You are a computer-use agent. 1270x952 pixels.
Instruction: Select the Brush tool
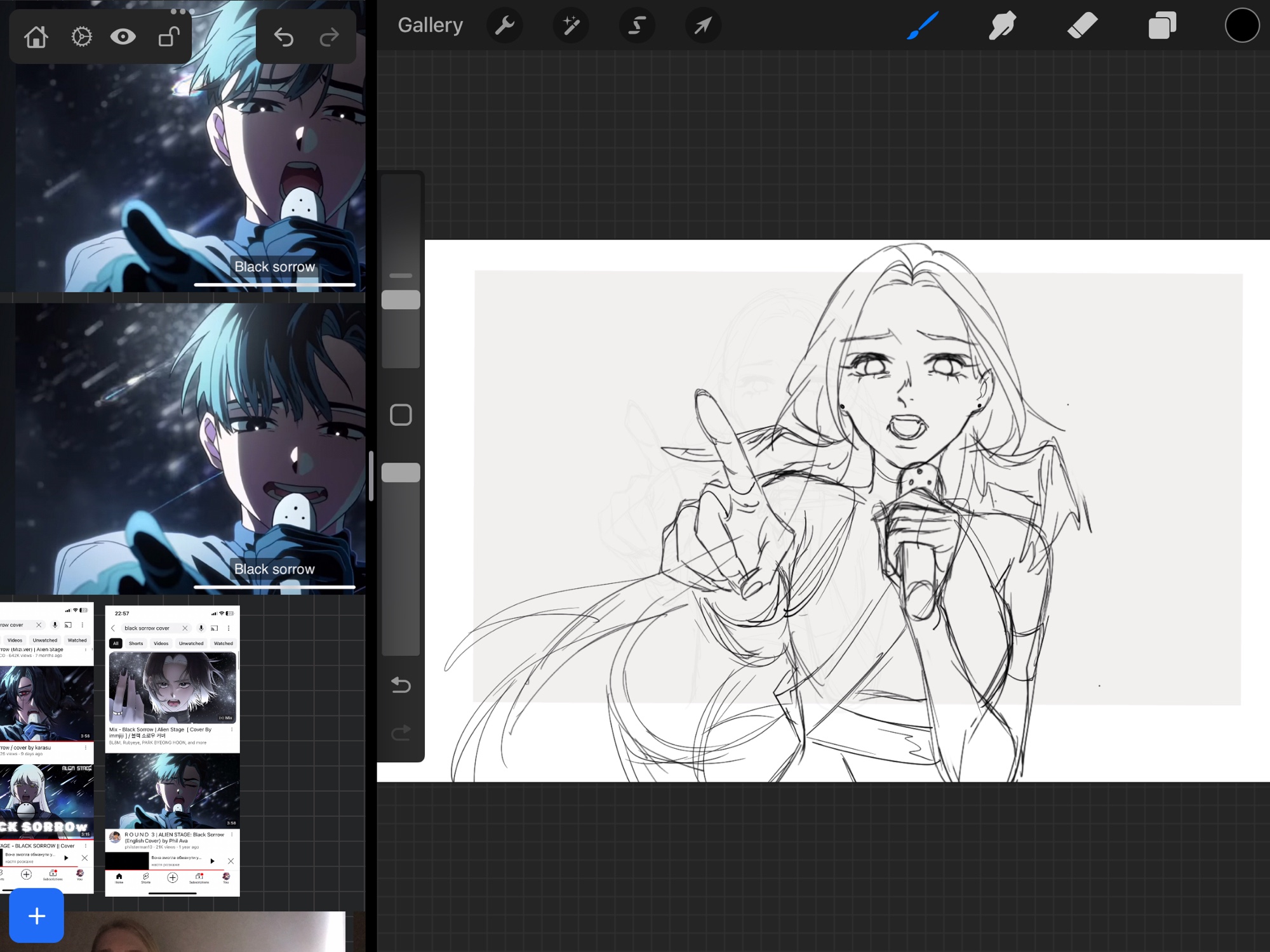923,26
